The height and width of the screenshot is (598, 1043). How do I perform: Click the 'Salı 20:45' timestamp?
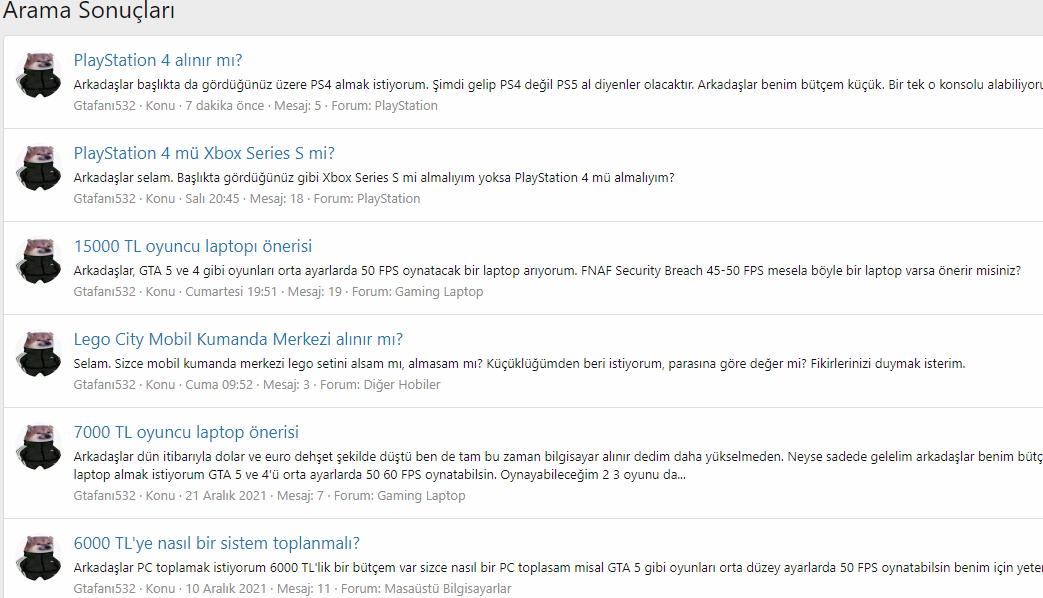coord(212,199)
